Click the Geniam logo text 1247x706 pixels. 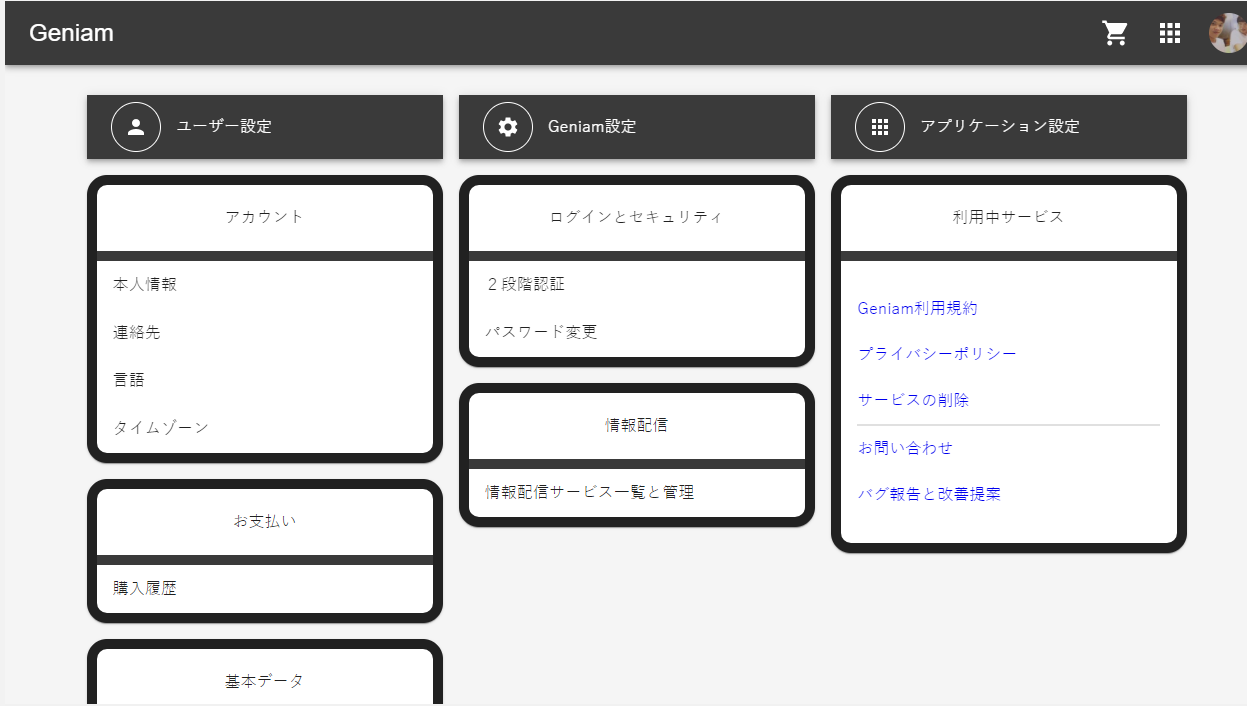coord(71,33)
